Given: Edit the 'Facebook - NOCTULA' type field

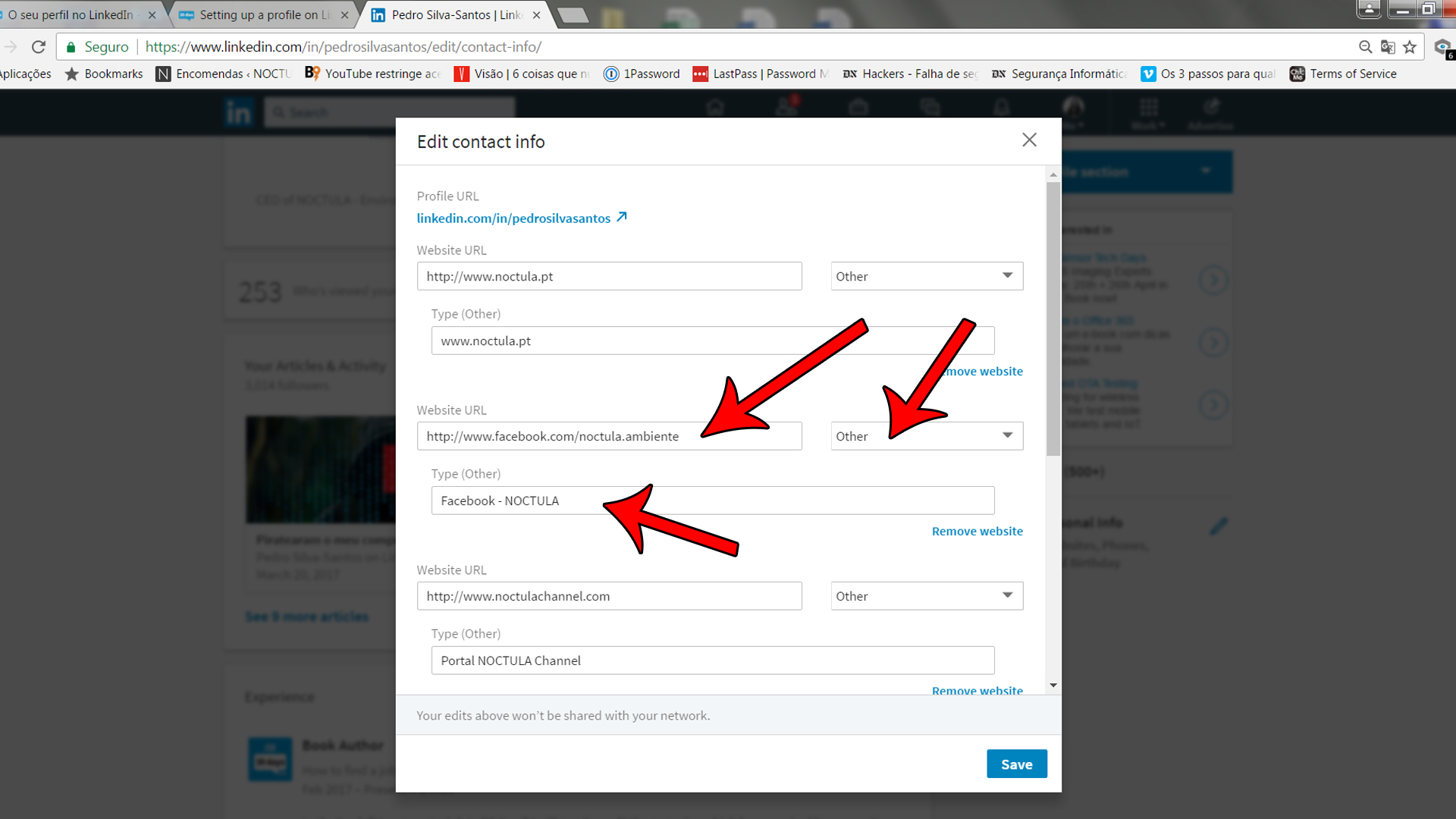Looking at the screenshot, I should point(713,500).
